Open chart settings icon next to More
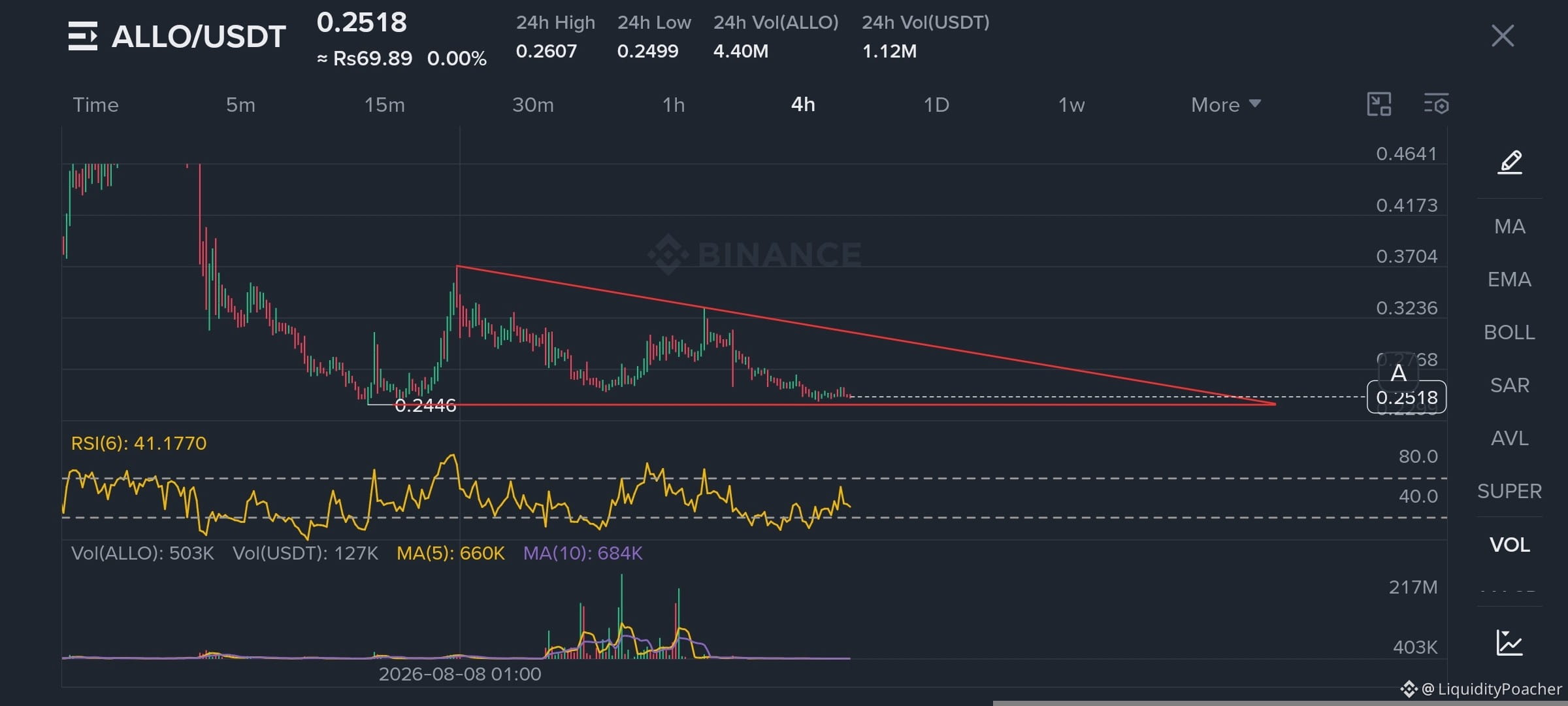The width and height of the screenshot is (1568, 706). click(1436, 105)
